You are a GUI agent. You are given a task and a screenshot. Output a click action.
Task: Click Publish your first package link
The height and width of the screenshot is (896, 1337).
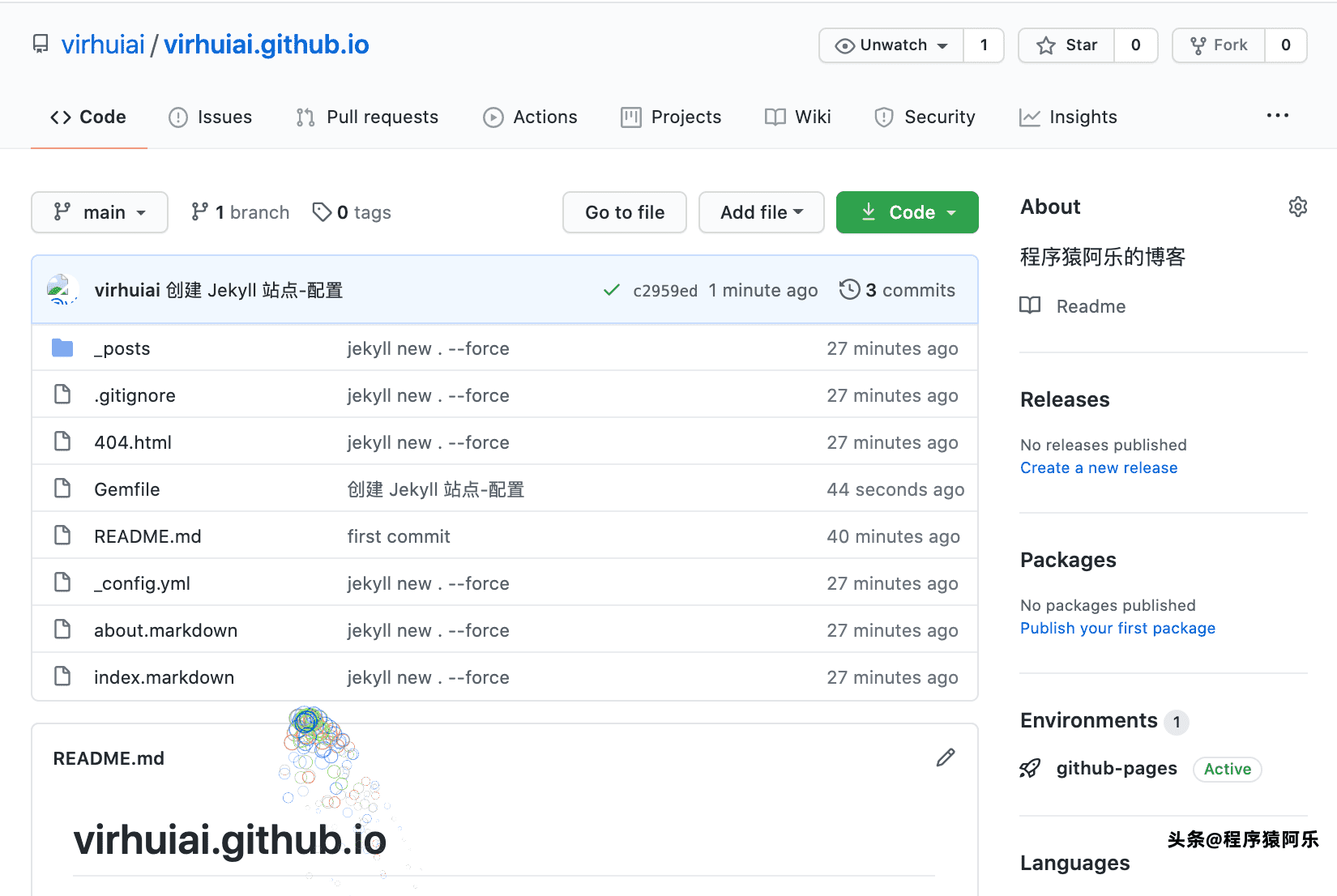1117,628
